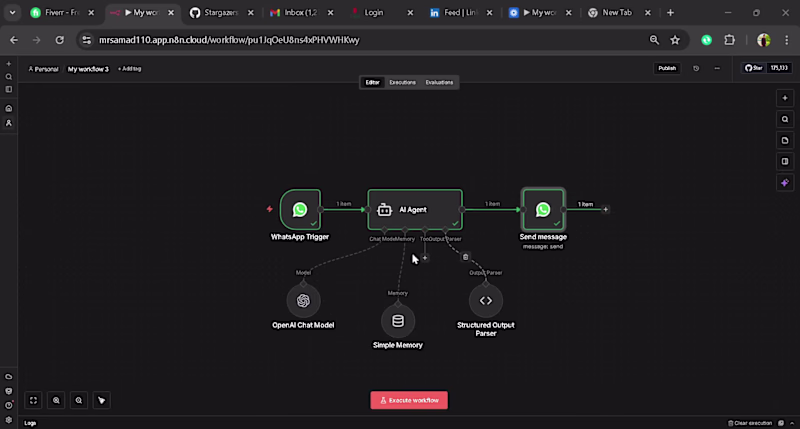Switch to the LinkedIn Feed browser tab
This screenshot has height=429, width=800.
pyautogui.click(x=459, y=13)
